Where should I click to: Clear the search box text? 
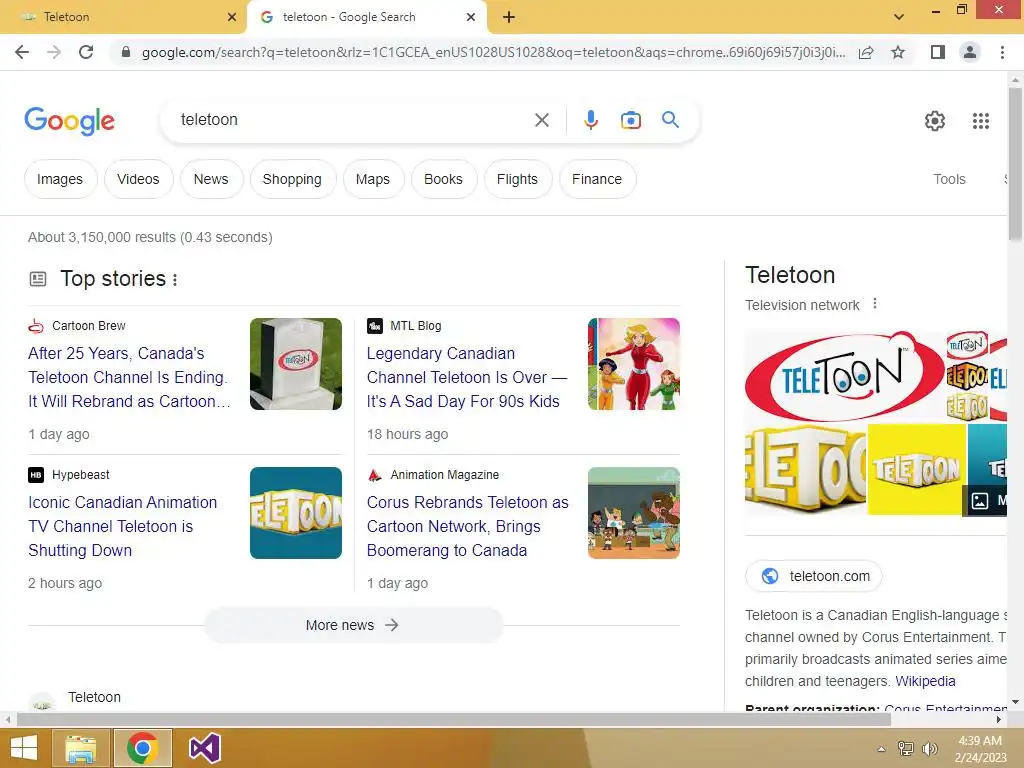click(541, 120)
